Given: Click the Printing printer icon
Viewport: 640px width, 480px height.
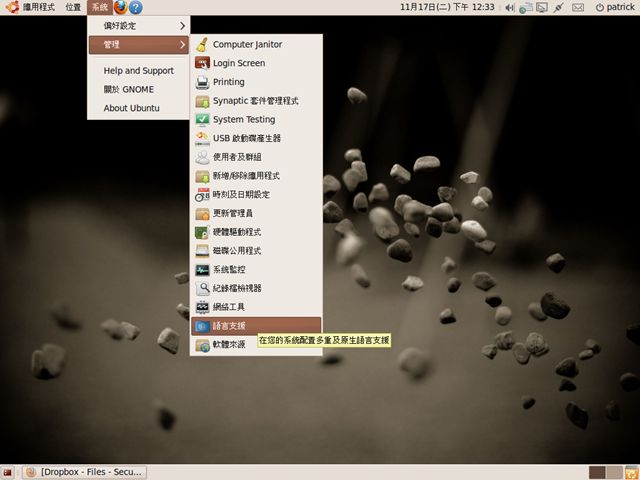Looking at the screenshot, I should tap(202, 82).
